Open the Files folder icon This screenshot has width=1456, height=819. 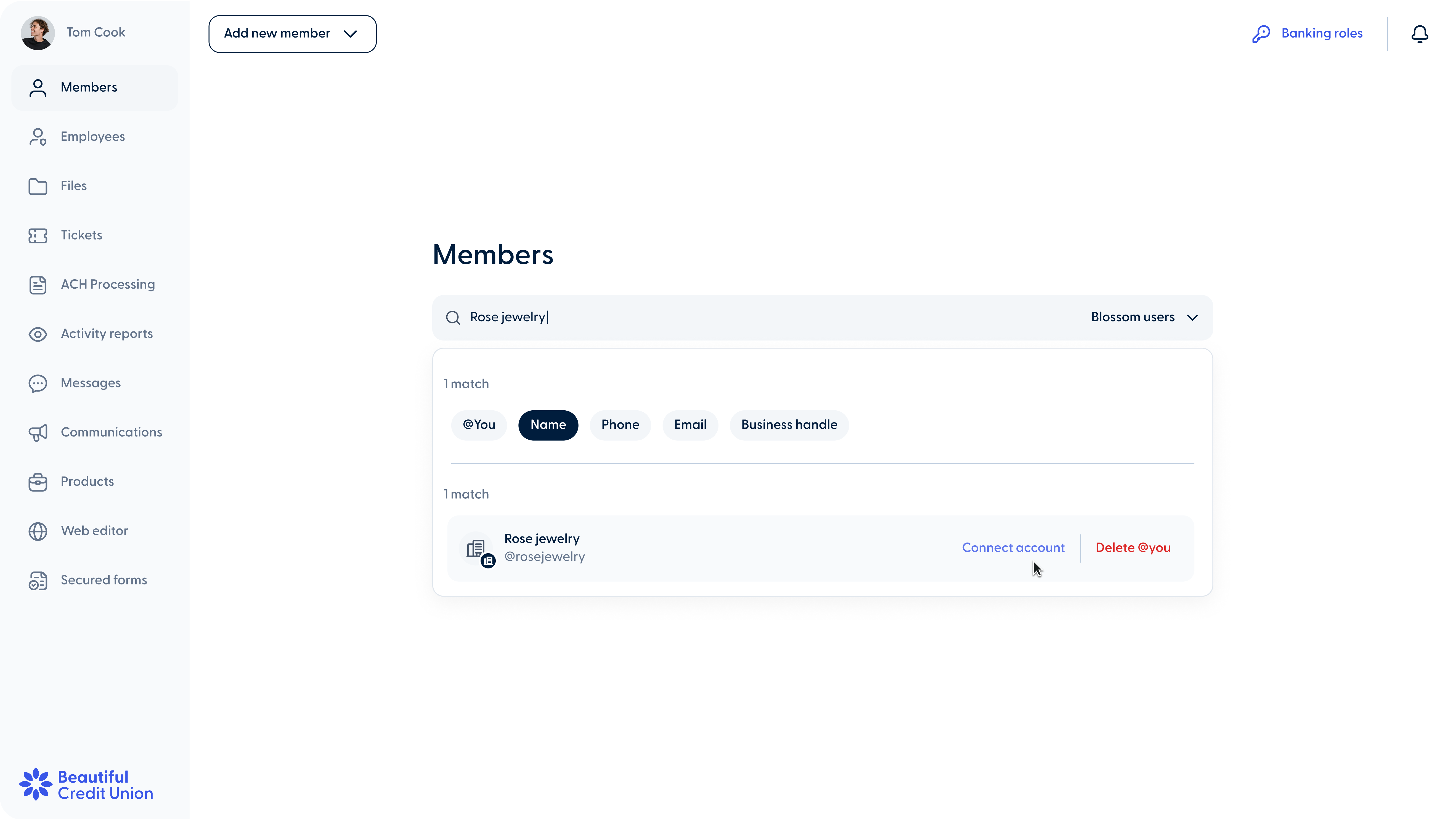(37, 186)
